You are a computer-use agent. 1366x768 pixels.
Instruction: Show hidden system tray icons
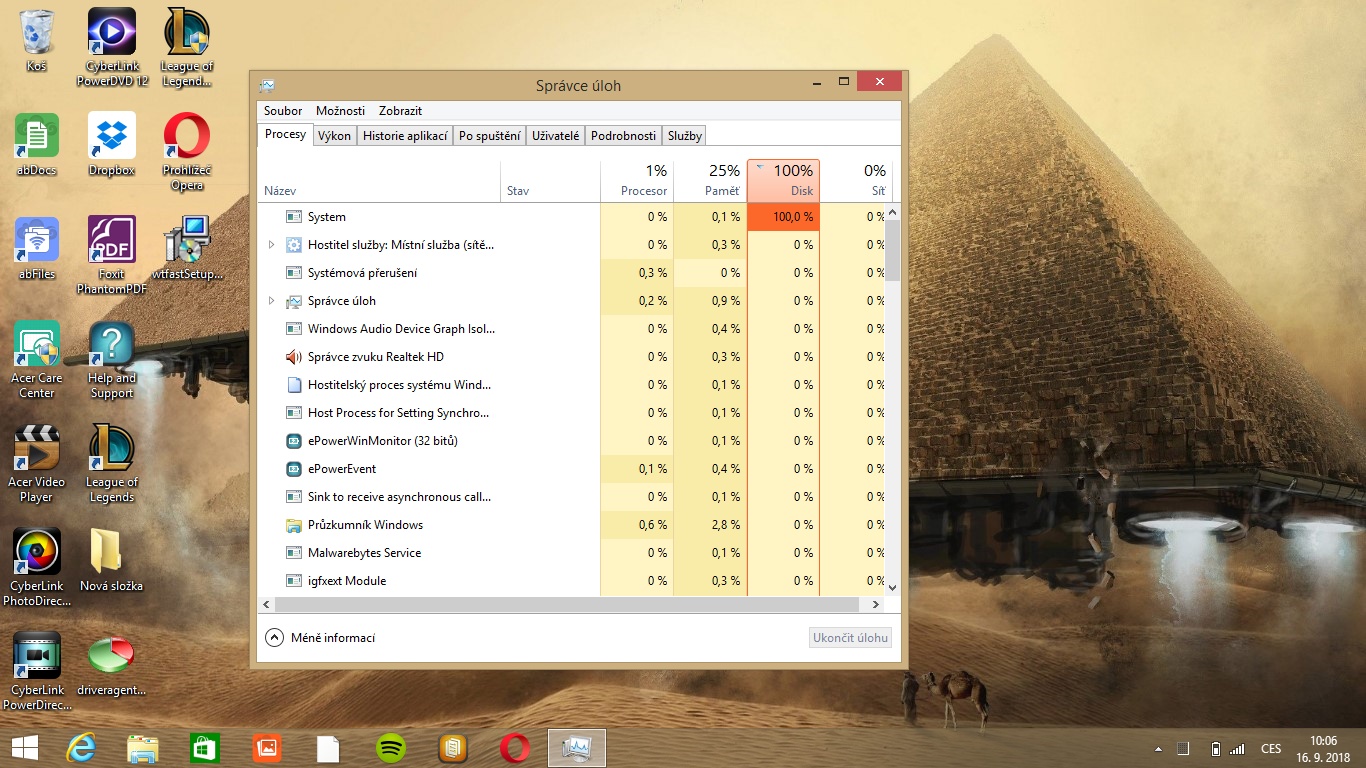(1159, 748)
